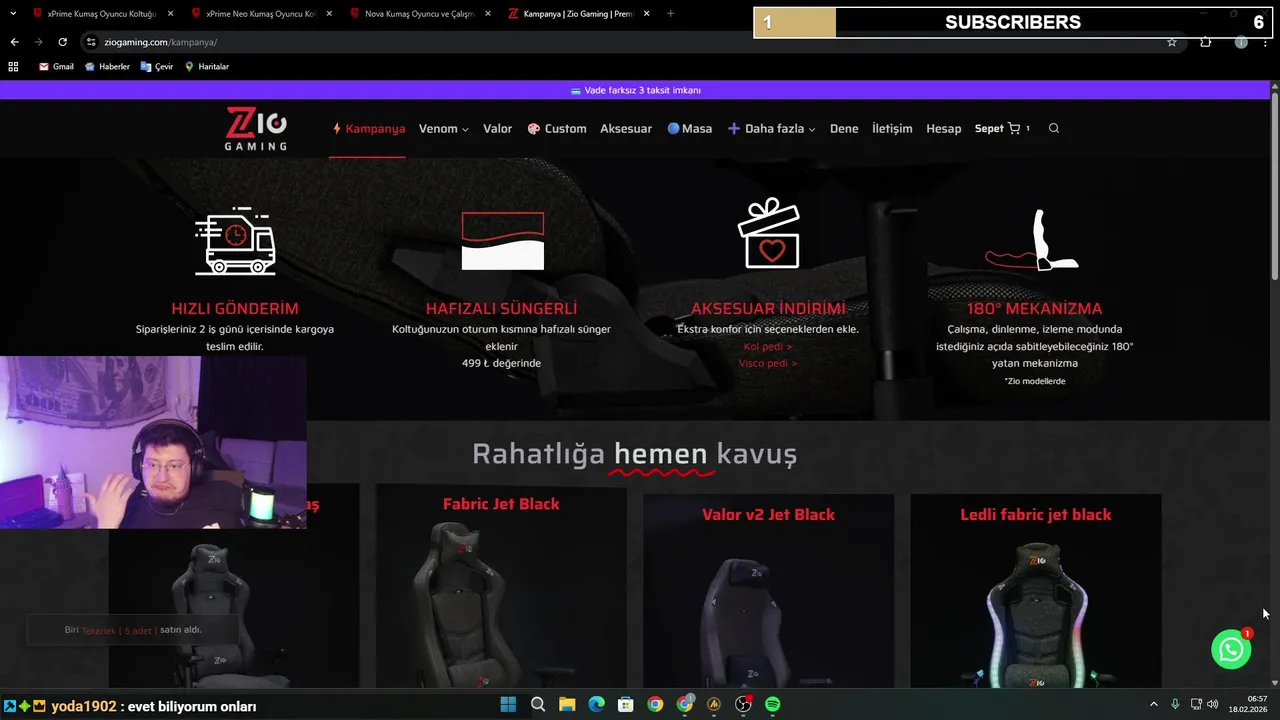The image size is (1280, 720).
Task: Go back with the browser back arrow
Action: 14,42
